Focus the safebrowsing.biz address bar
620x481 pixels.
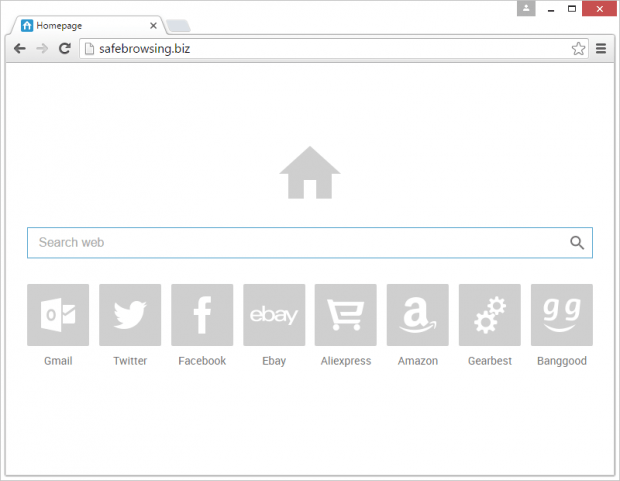tap(334, 49)
